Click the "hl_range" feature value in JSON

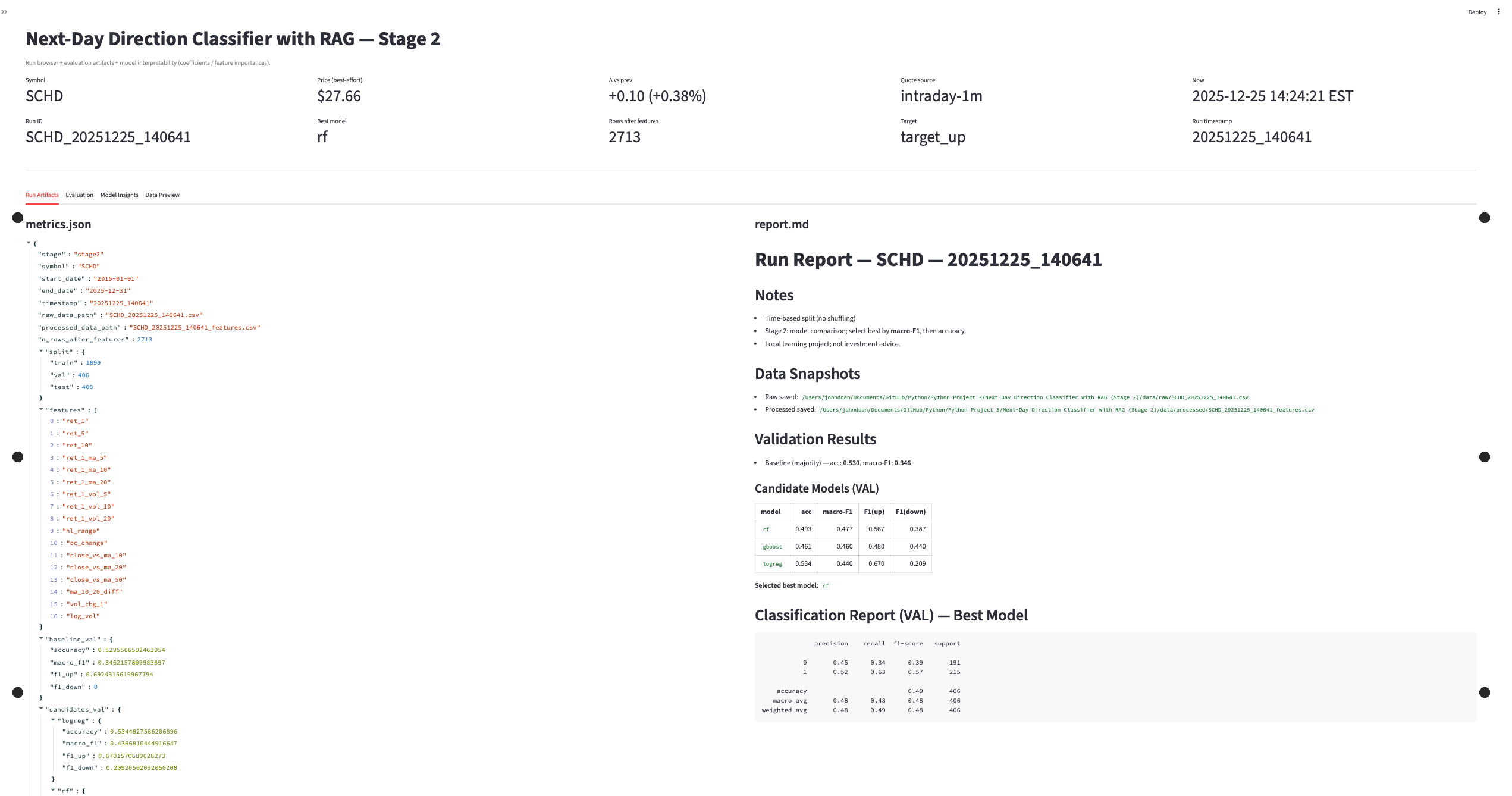click(81, 531)
